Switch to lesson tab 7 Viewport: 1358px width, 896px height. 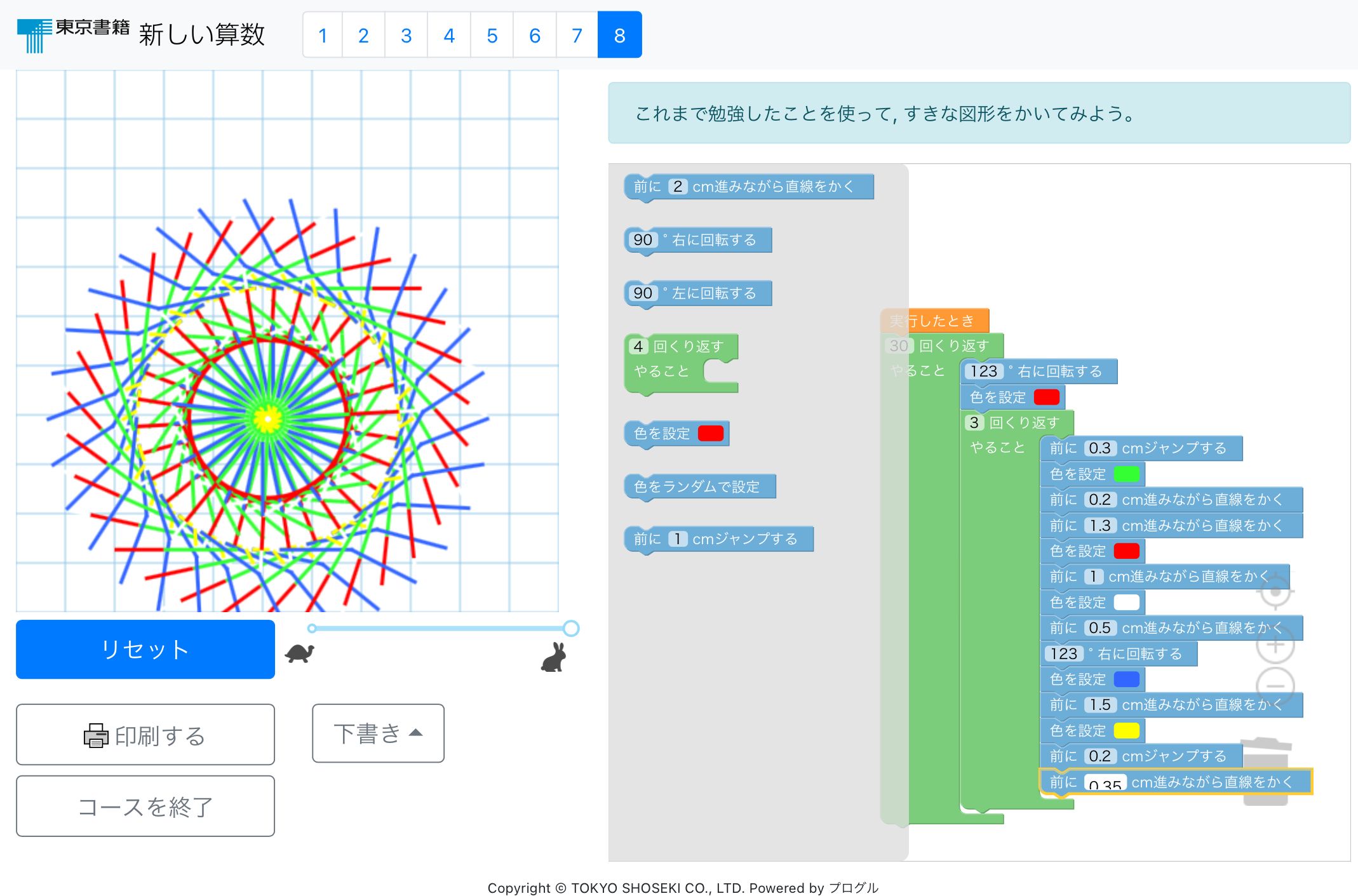576,36
